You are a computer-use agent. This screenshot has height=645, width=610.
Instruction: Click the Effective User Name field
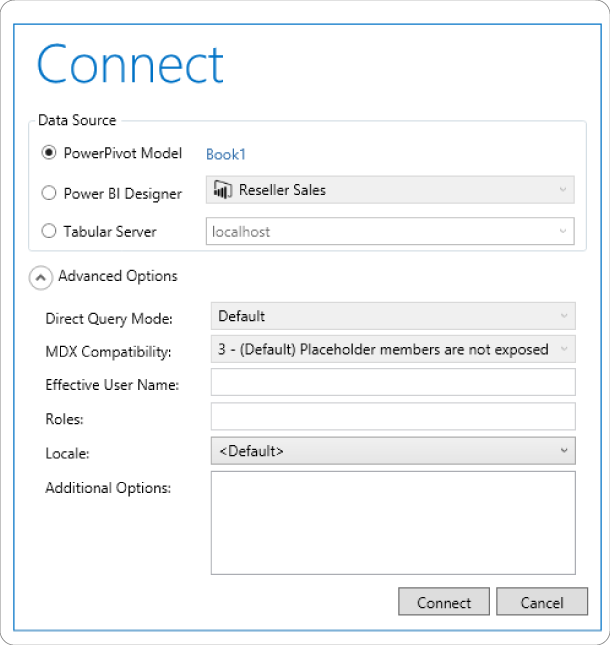point(393,382)
